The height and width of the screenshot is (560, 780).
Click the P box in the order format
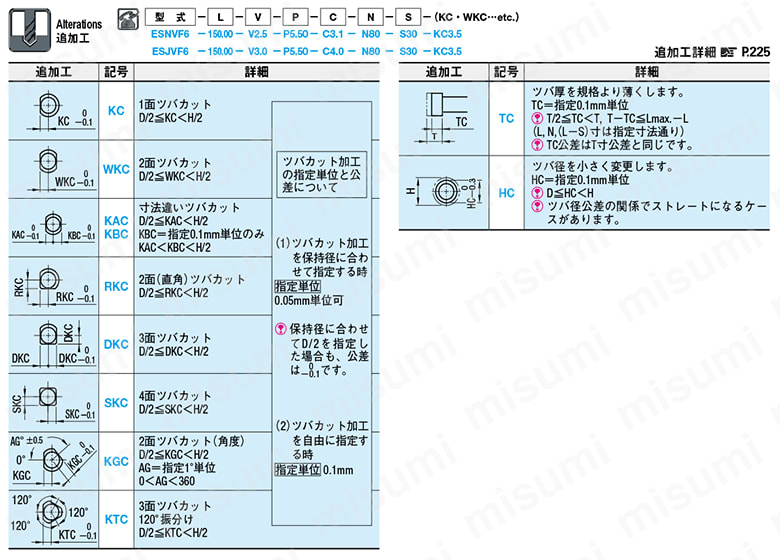[x=295, y=17]
